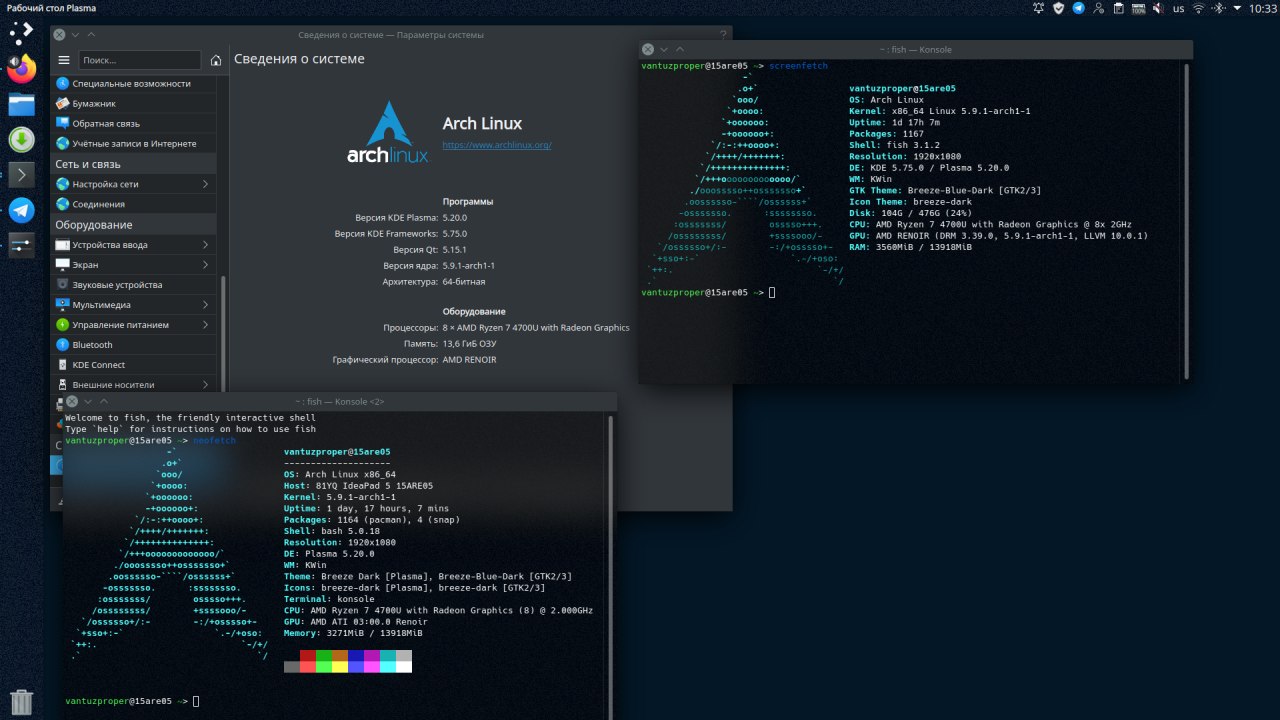Click the scrollbar in the screenfetch Konsole
This screenshot has height=720, width=1280.
click(x=1186, y=220)
